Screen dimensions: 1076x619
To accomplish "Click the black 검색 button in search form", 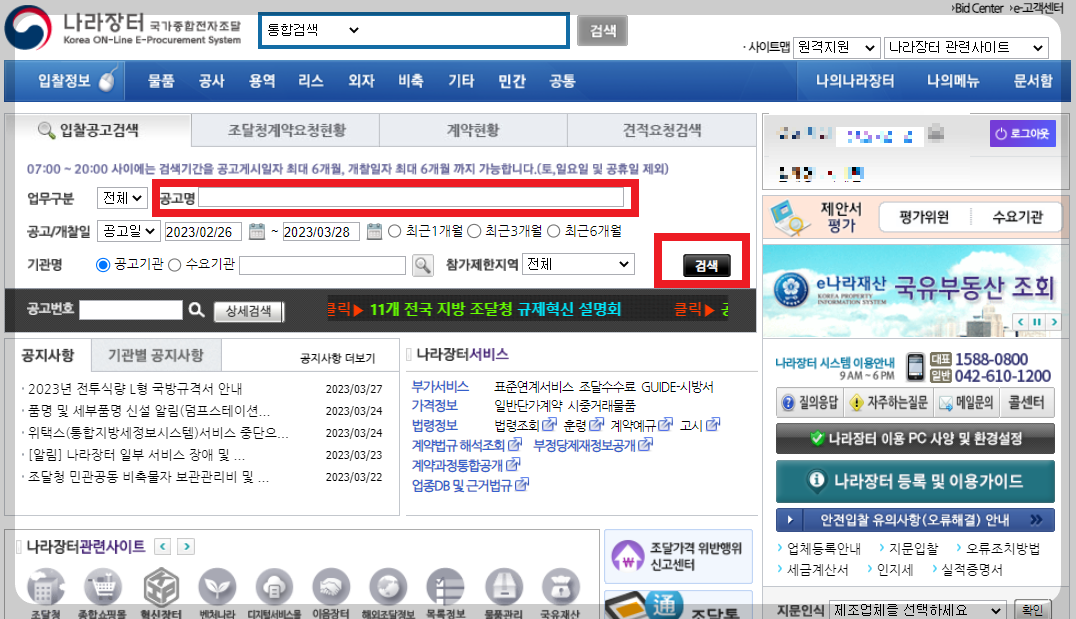I will coord(706,266).
